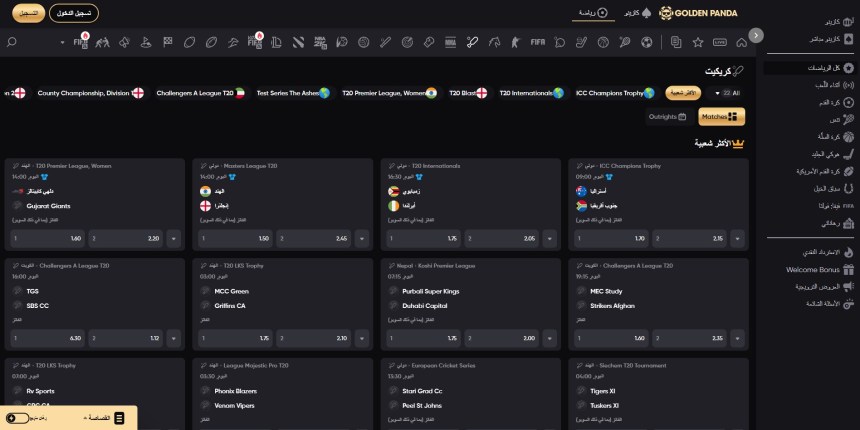
Task: Expand more markets for MCC Green match
Action: point(361,338)
